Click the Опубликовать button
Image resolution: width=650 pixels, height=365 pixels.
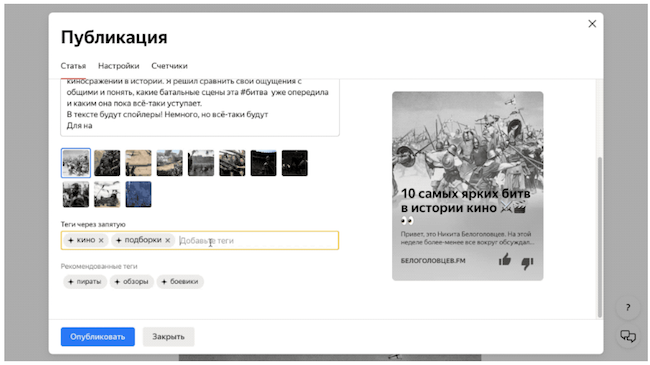98,337
